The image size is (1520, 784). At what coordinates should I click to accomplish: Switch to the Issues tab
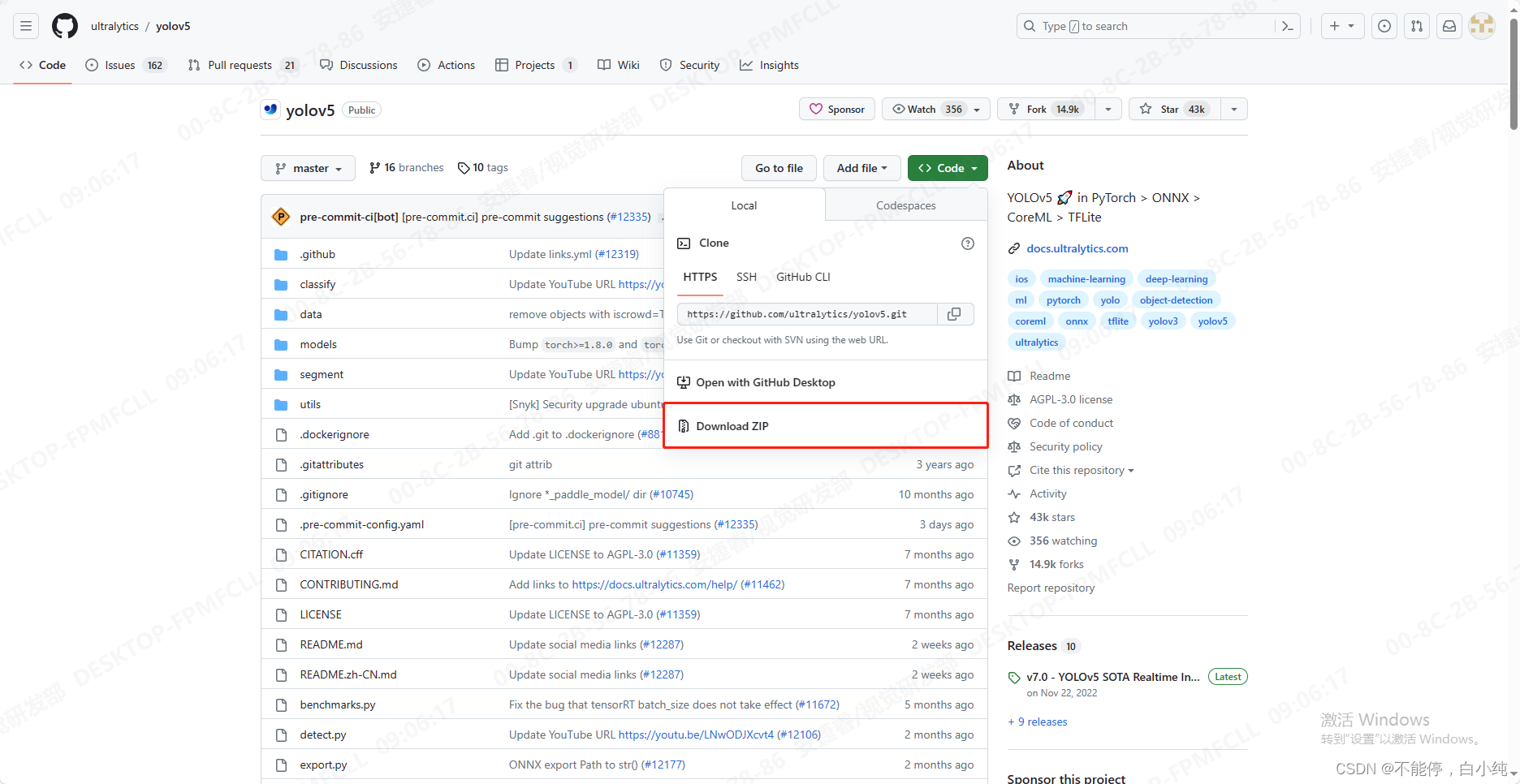click(x=125, y=65)
